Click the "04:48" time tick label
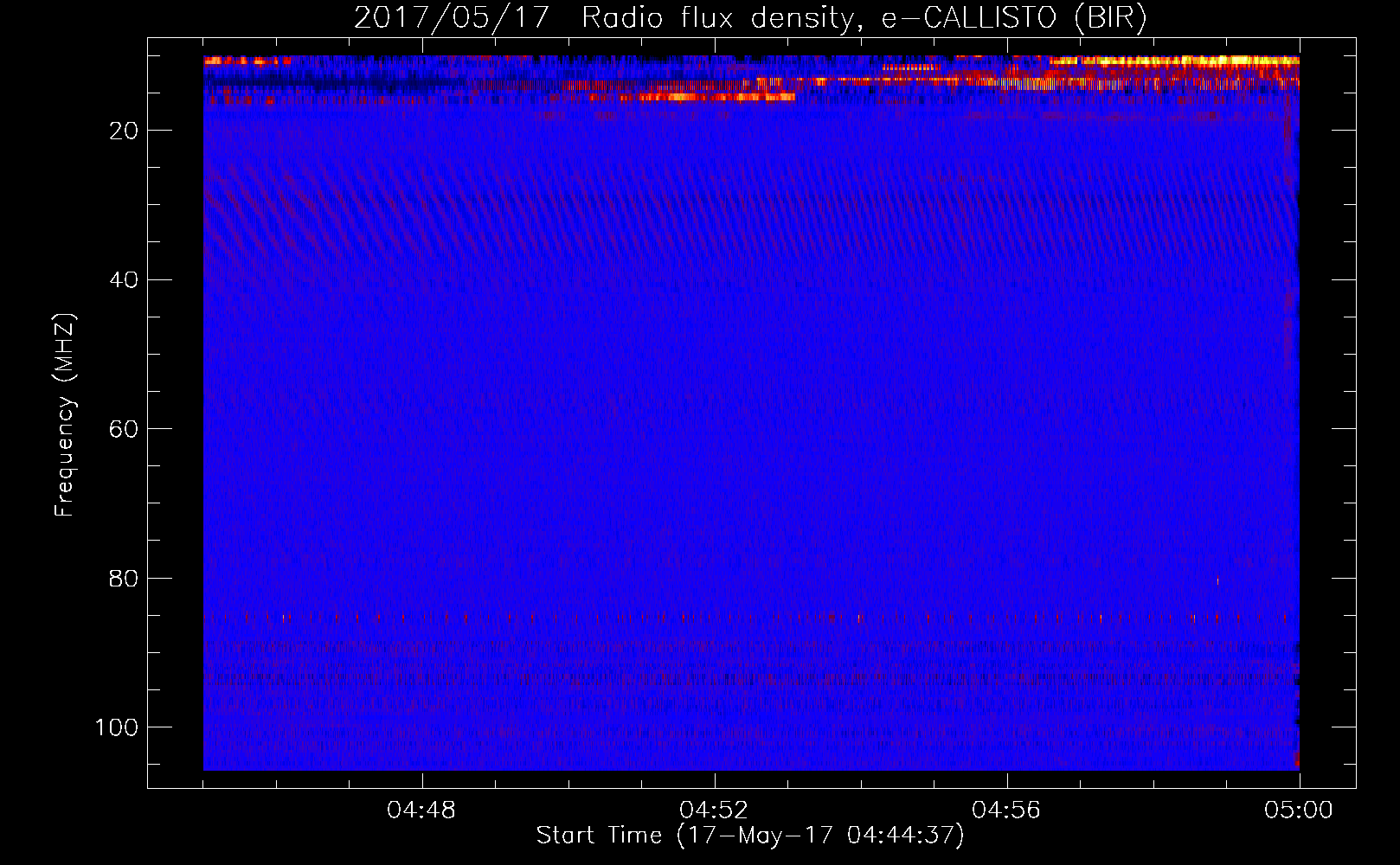This screenshot has width=1400, height=865. 421,811
